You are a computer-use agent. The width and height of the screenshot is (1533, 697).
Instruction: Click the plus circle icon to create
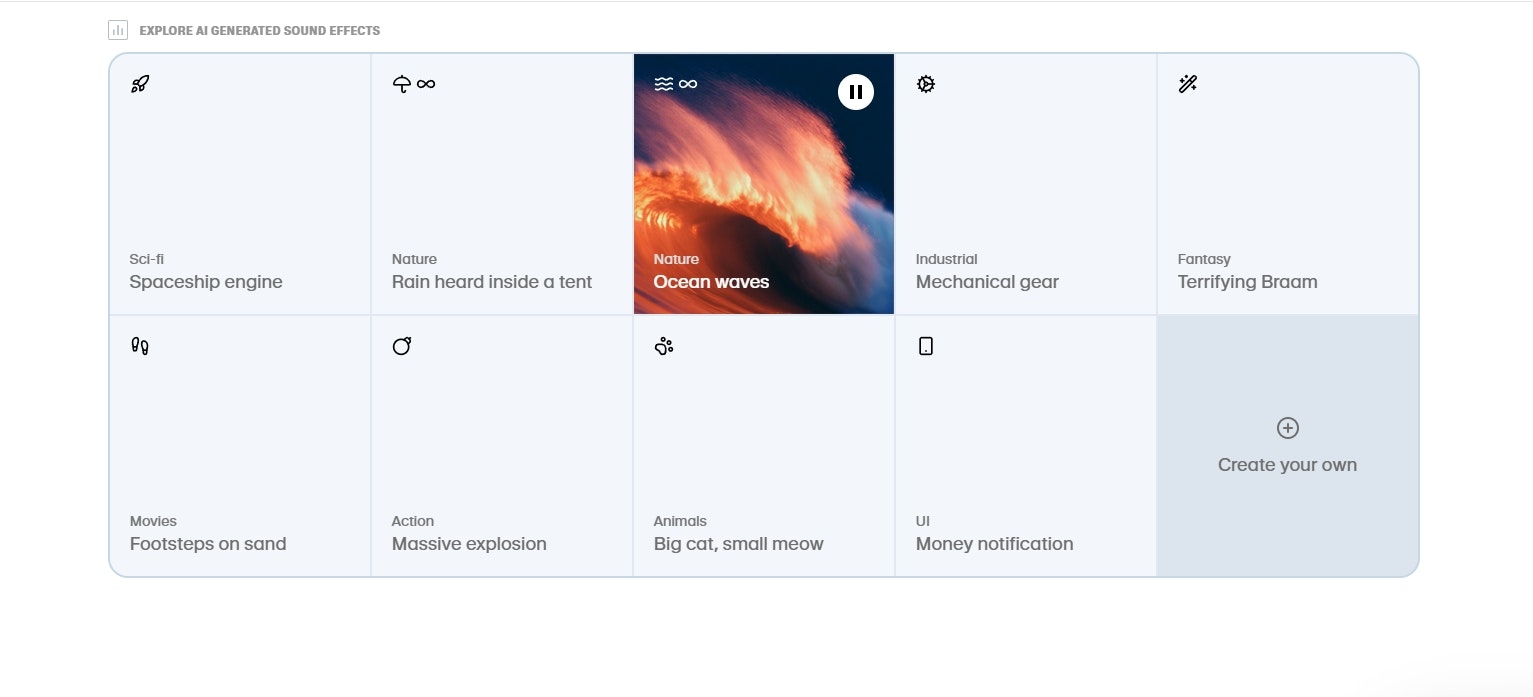[1288, 428]
